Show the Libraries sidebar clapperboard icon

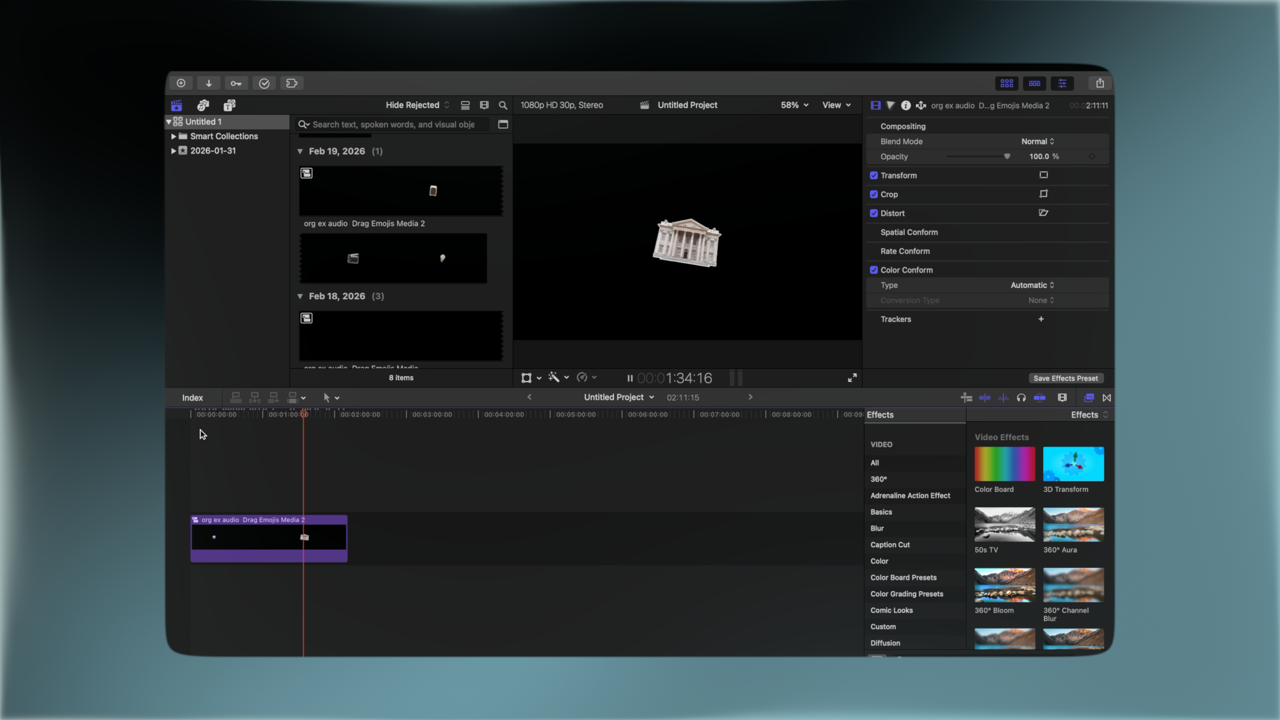coord(177,105)
